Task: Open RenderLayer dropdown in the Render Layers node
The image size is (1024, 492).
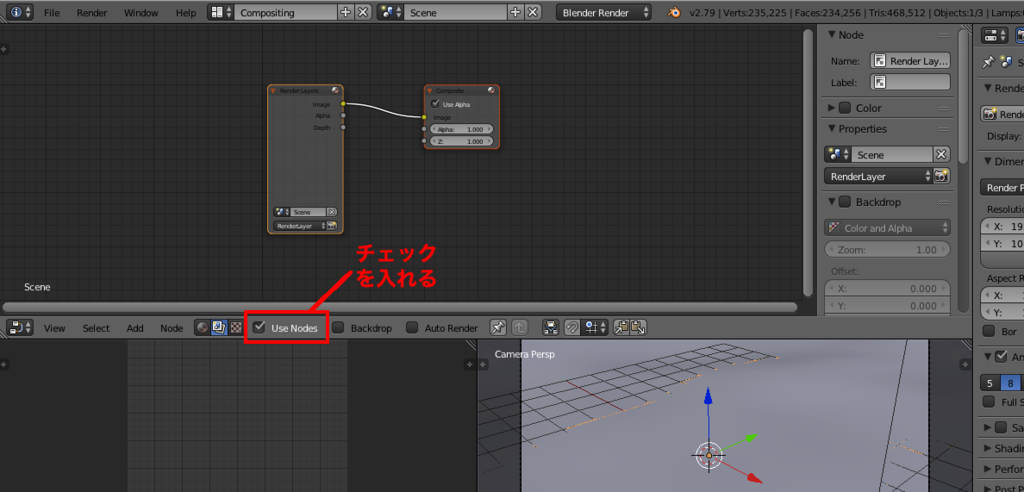Action: (x=300, y=226)
